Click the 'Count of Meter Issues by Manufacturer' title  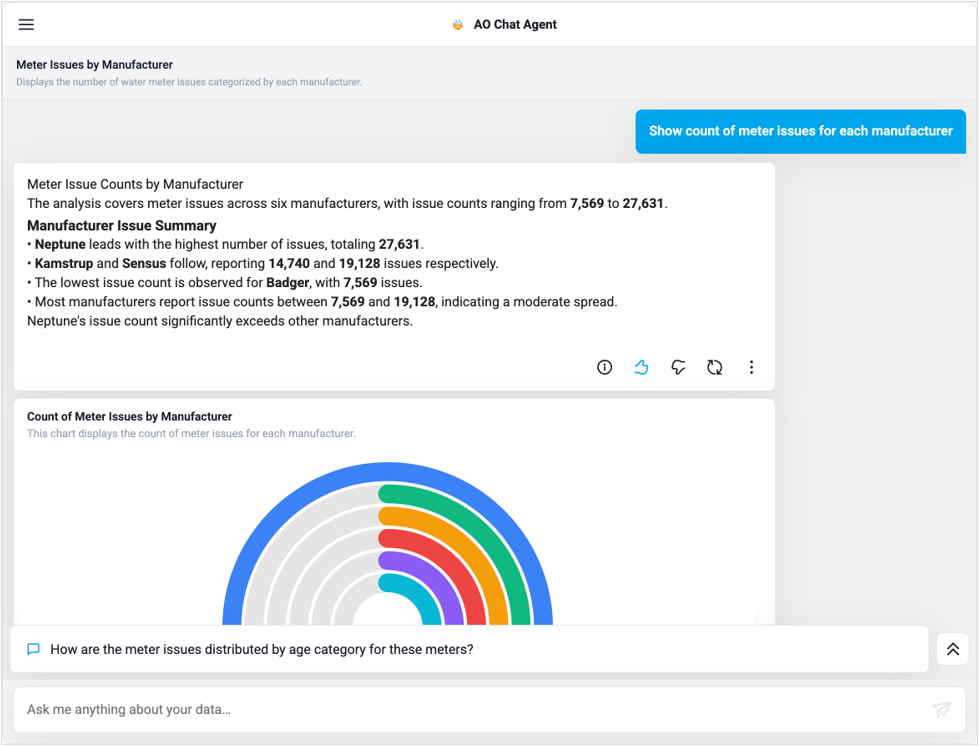pos(129,416)
